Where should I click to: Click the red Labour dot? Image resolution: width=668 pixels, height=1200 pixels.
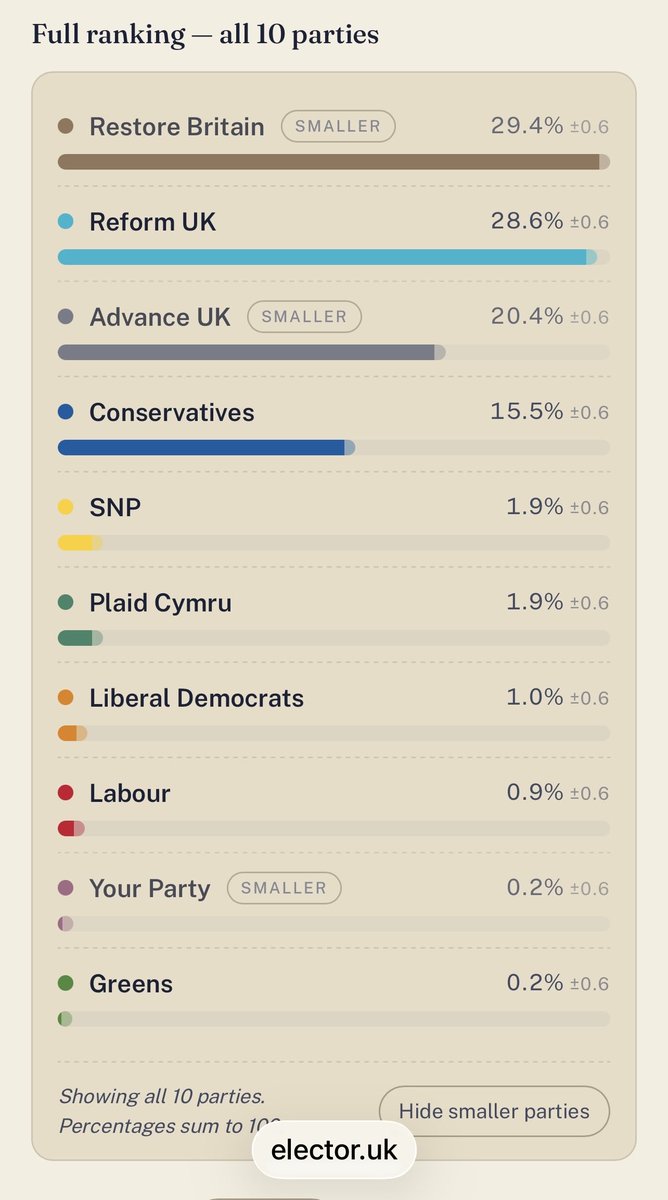[66, 793]
